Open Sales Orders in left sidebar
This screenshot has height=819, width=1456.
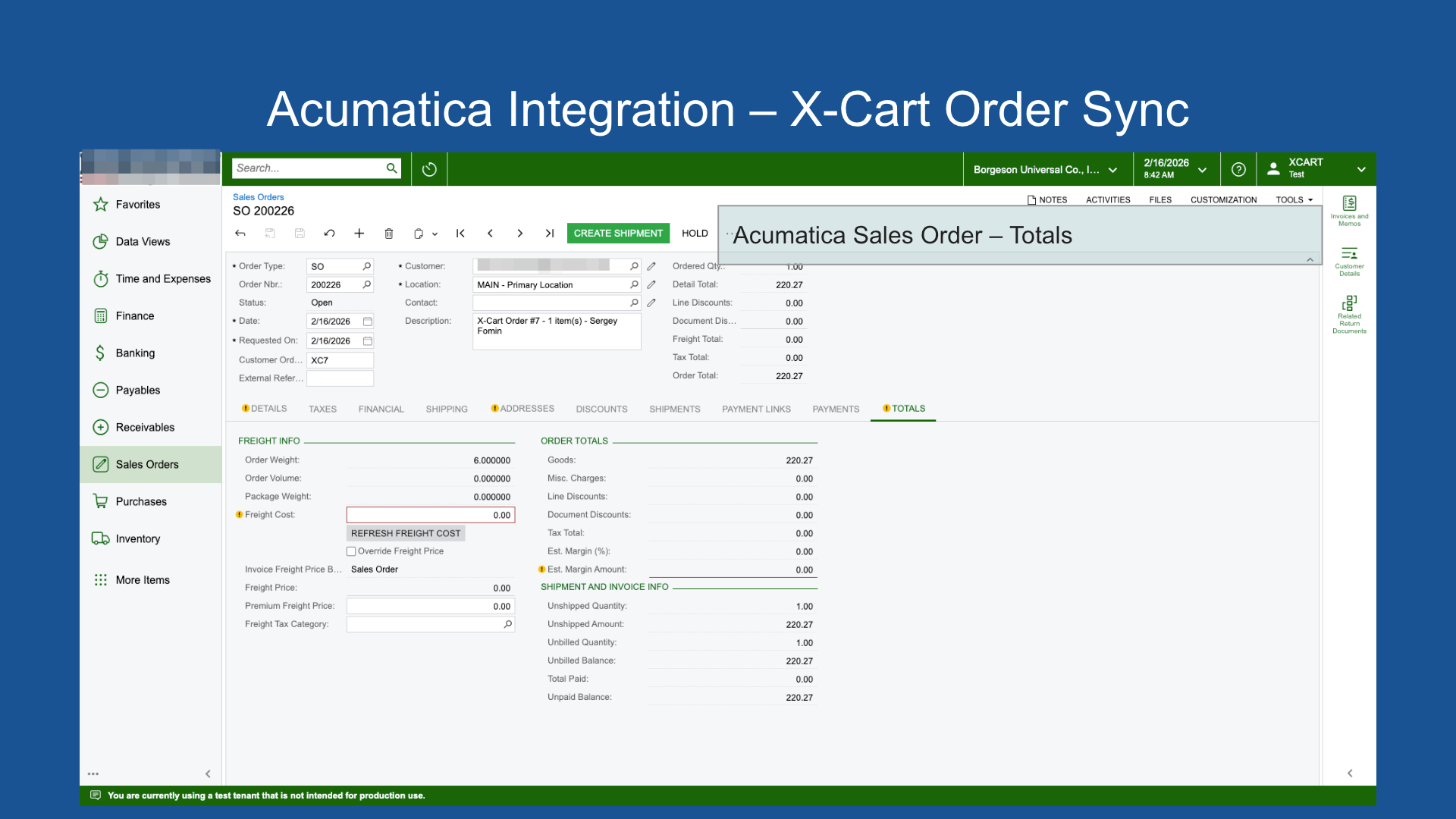(147, 464)
